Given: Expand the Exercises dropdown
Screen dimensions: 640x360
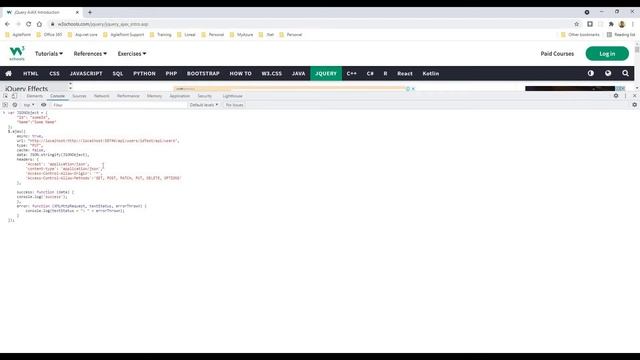Looking at the screenshot, I should pos(132,53).
